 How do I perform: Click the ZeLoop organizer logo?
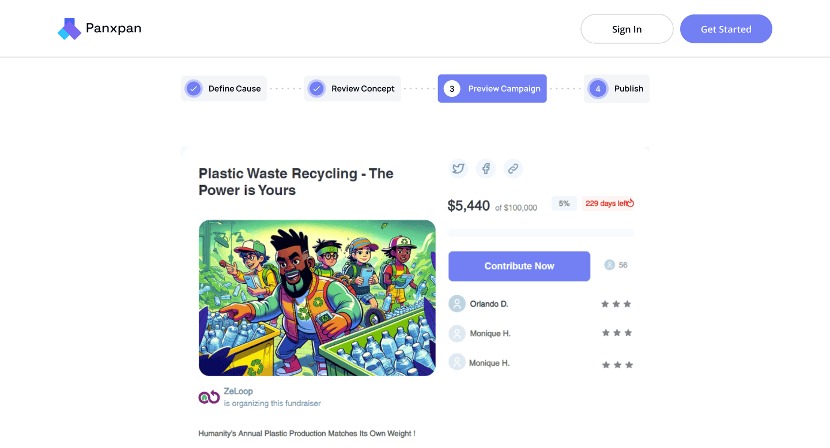click(x=209, y=397)
